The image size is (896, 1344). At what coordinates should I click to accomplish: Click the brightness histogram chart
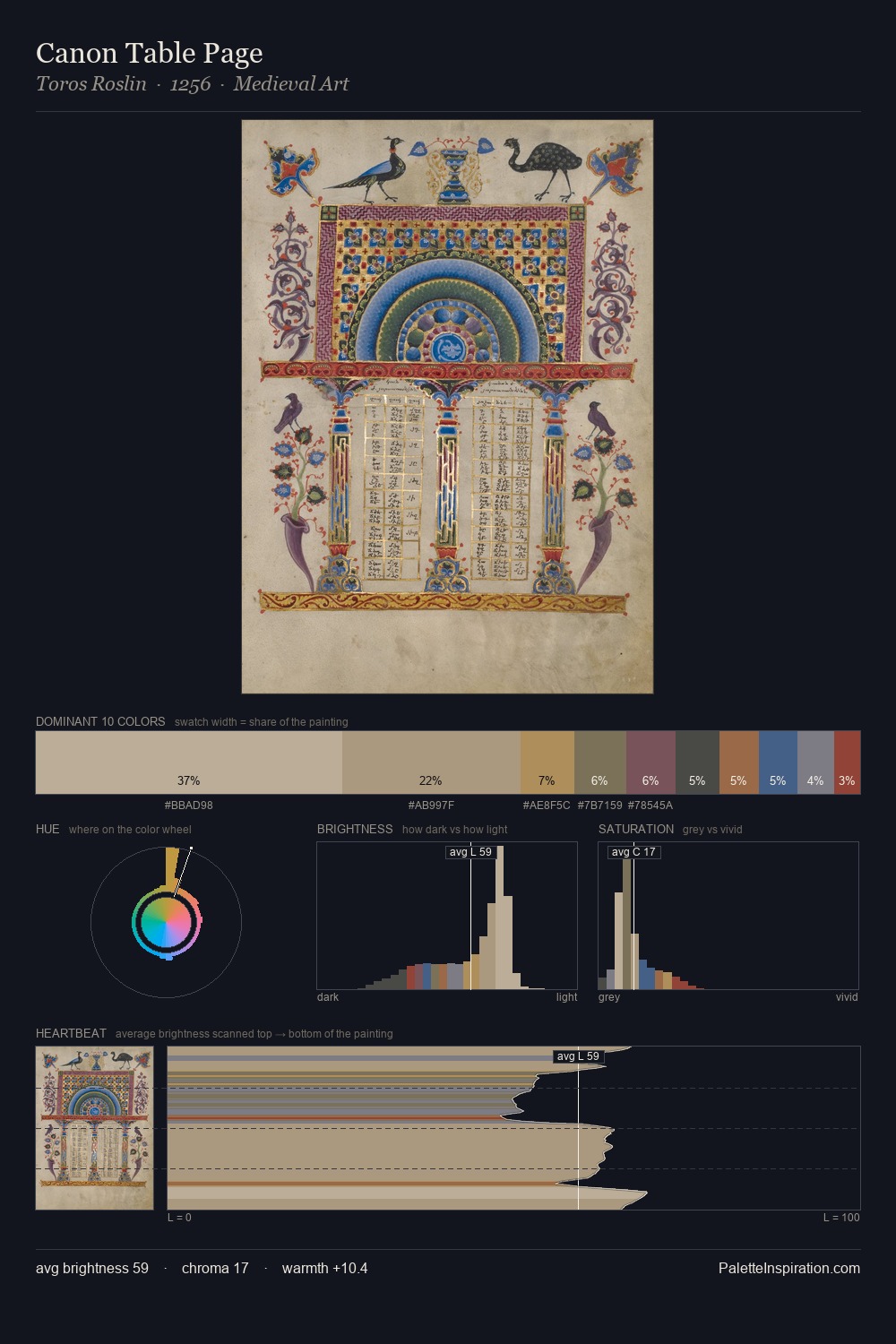click(x=447, y=916)
